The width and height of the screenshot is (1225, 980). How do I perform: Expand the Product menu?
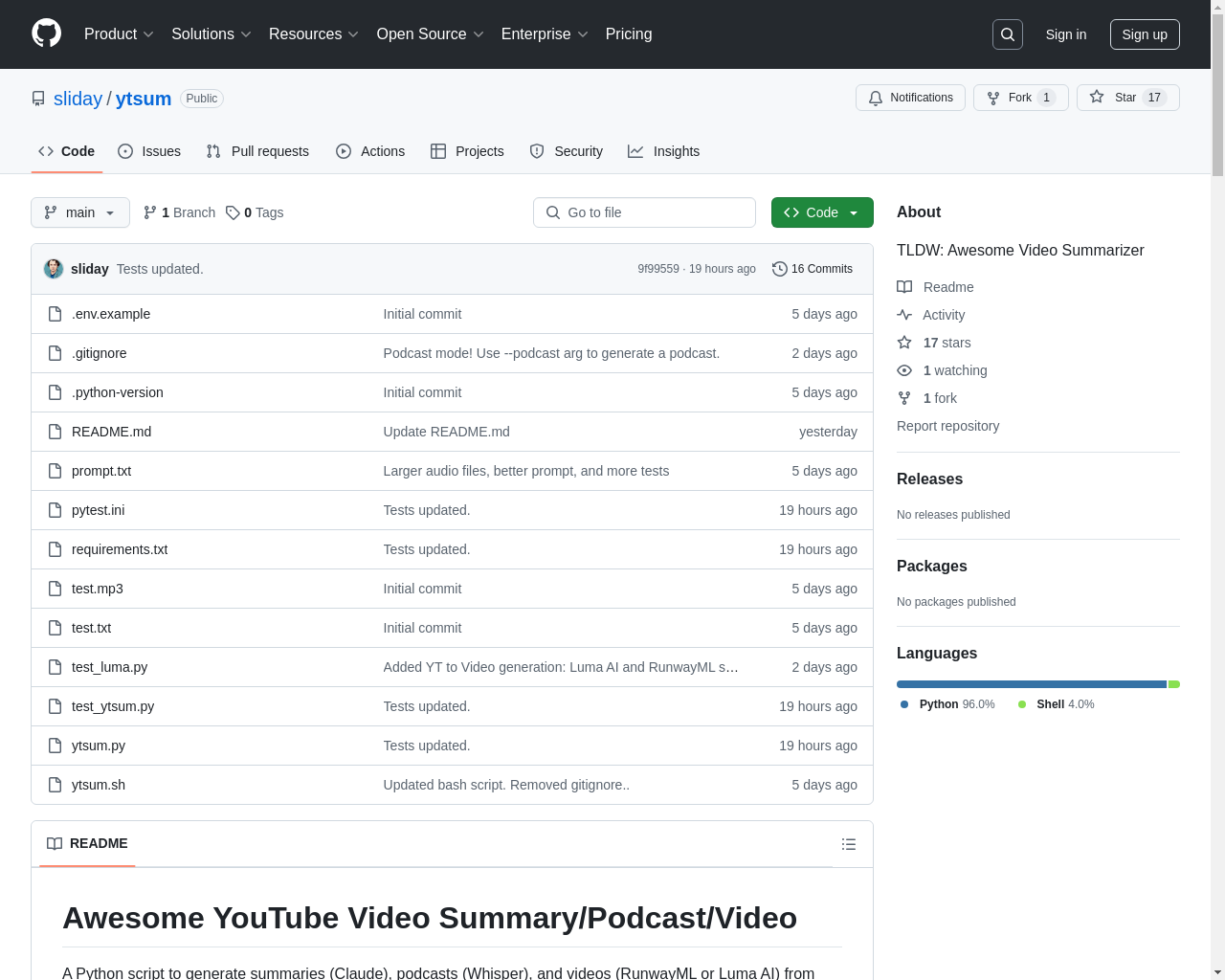coord(119,34)
